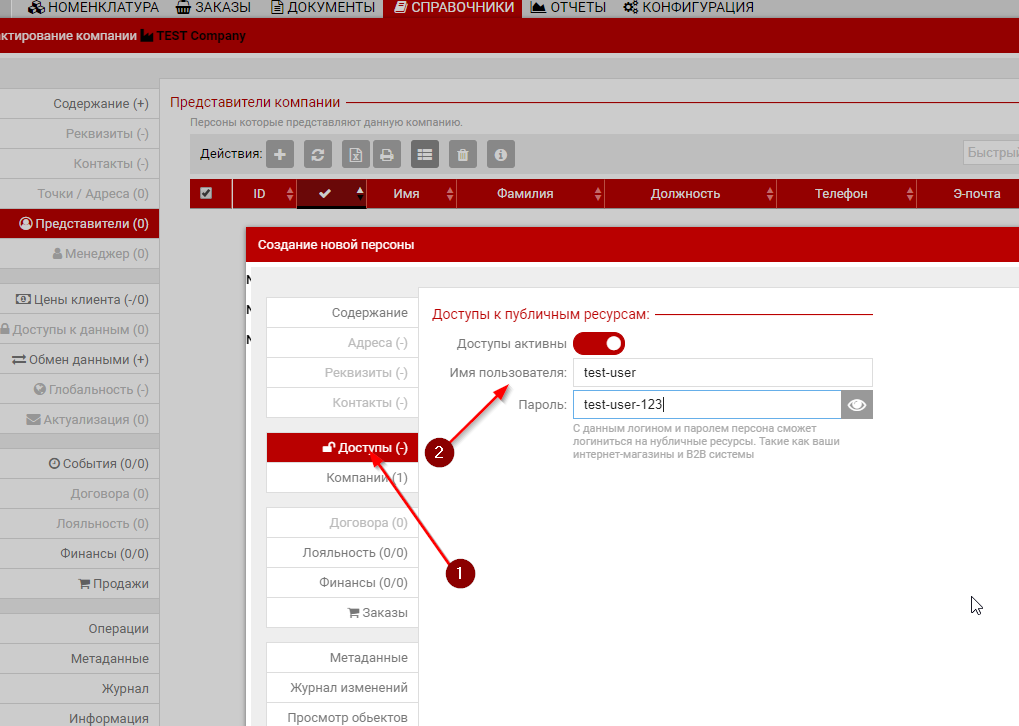This screenshot has height=726, width=1019.
Task: Sort table by Фамилия column
Action: 525,193
